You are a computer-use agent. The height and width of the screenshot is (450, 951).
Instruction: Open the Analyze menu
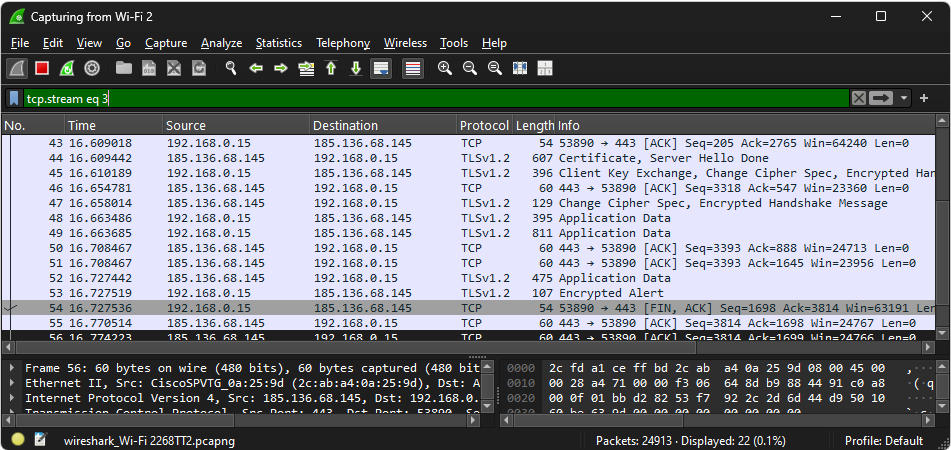coord(221,43)
